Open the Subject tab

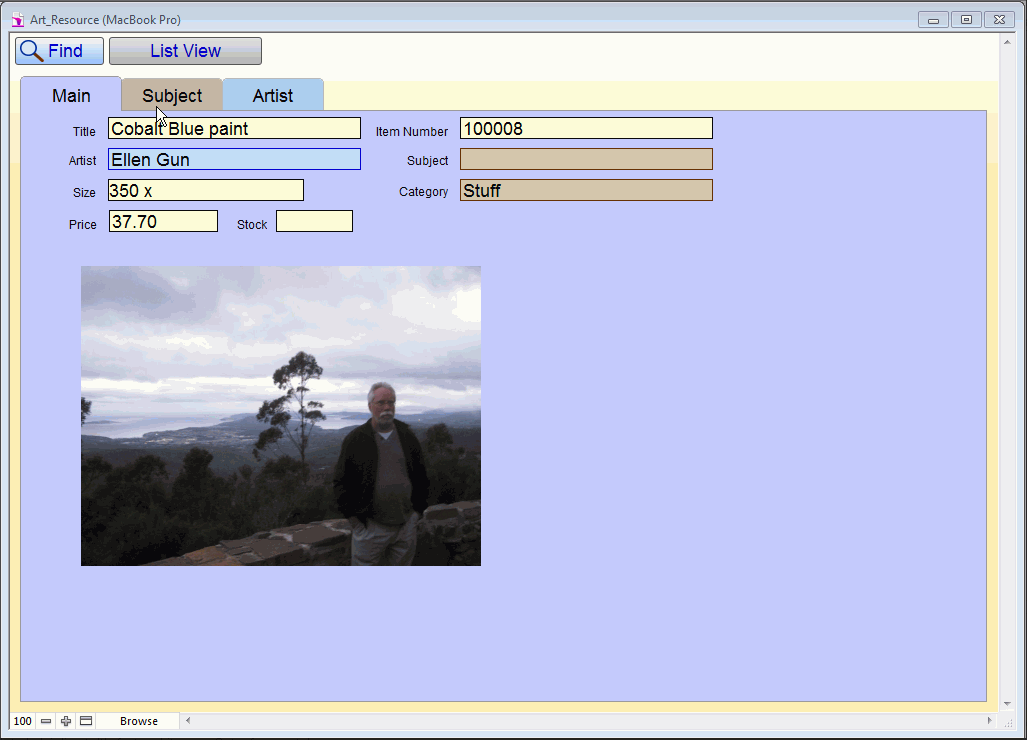pyautogui.click(x=172, y=96)
